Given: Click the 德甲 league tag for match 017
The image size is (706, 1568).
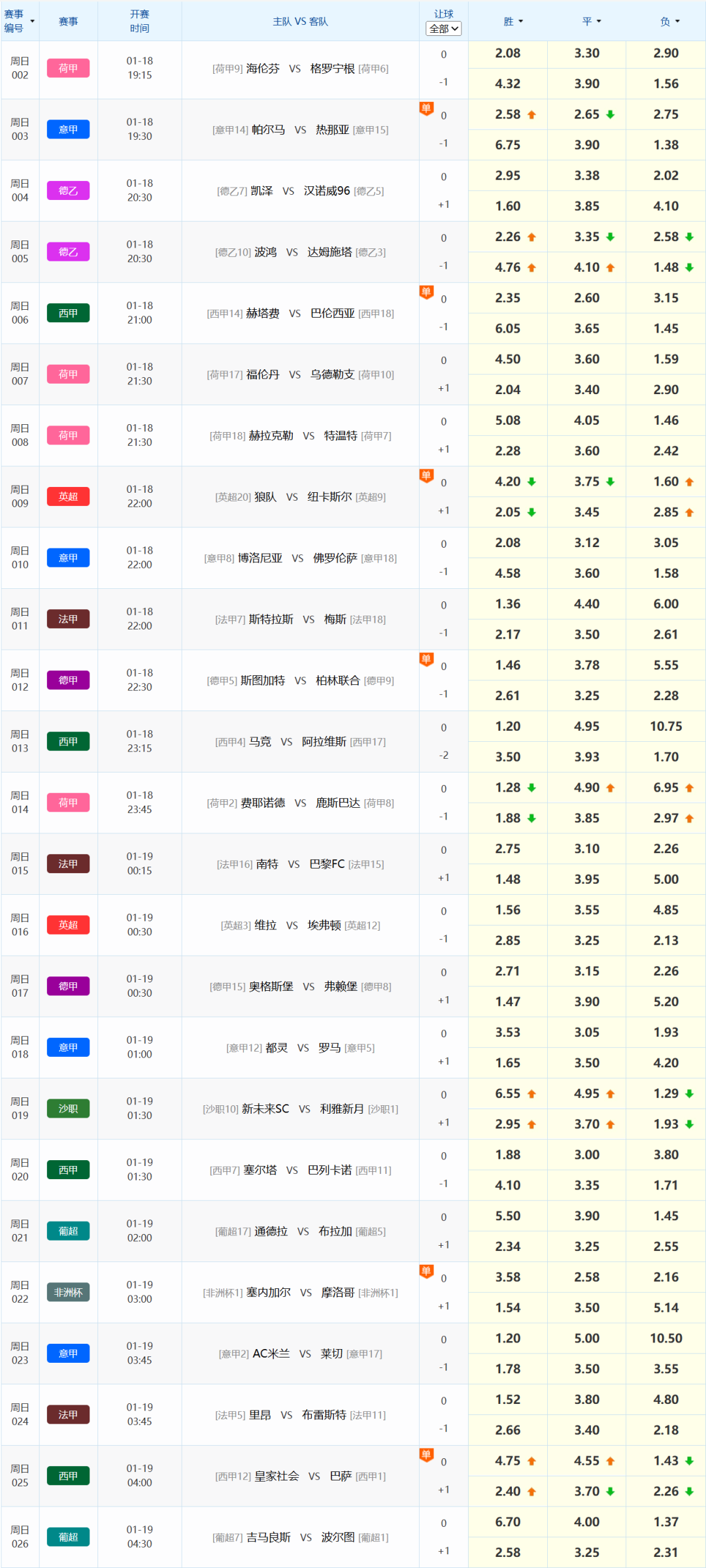Looking at the screenshot, I should click(68, 986).
